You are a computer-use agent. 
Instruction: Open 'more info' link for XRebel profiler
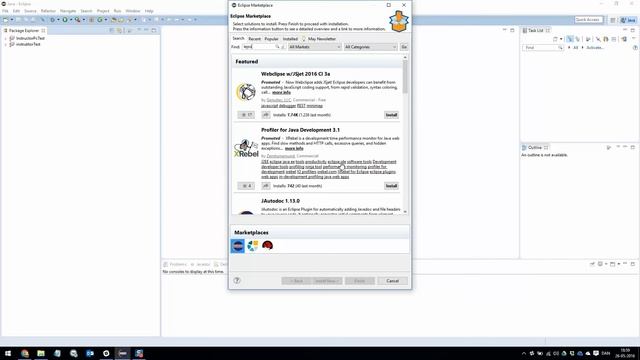click(294, 149)
